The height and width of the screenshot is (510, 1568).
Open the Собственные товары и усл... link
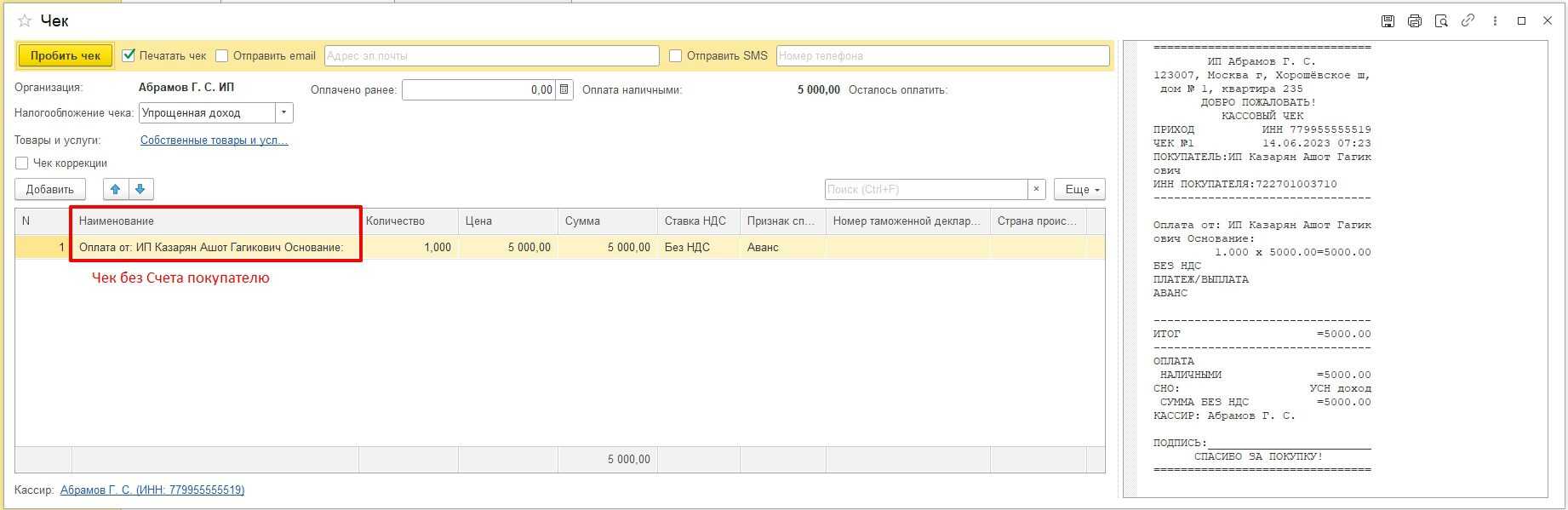[x=215, y=140]
